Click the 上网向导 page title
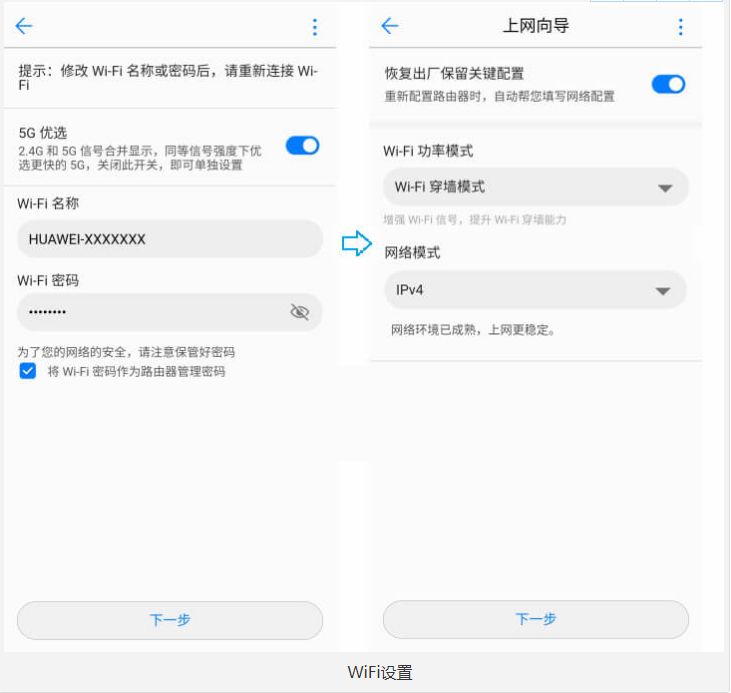 pyautogui.click(x=535, y=27)
